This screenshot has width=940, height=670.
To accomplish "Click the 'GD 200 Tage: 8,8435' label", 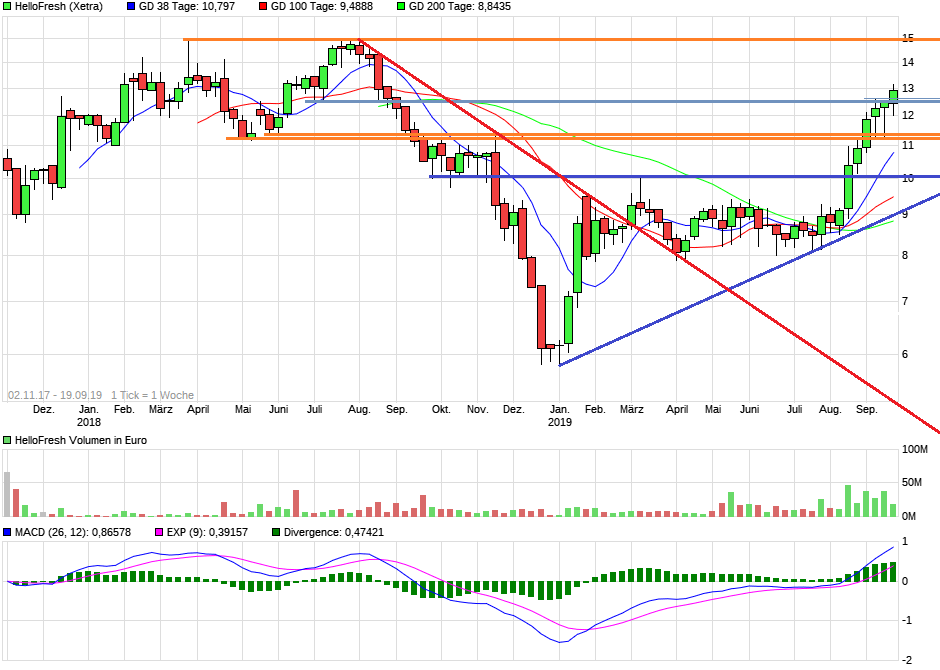I will point(460,7).
